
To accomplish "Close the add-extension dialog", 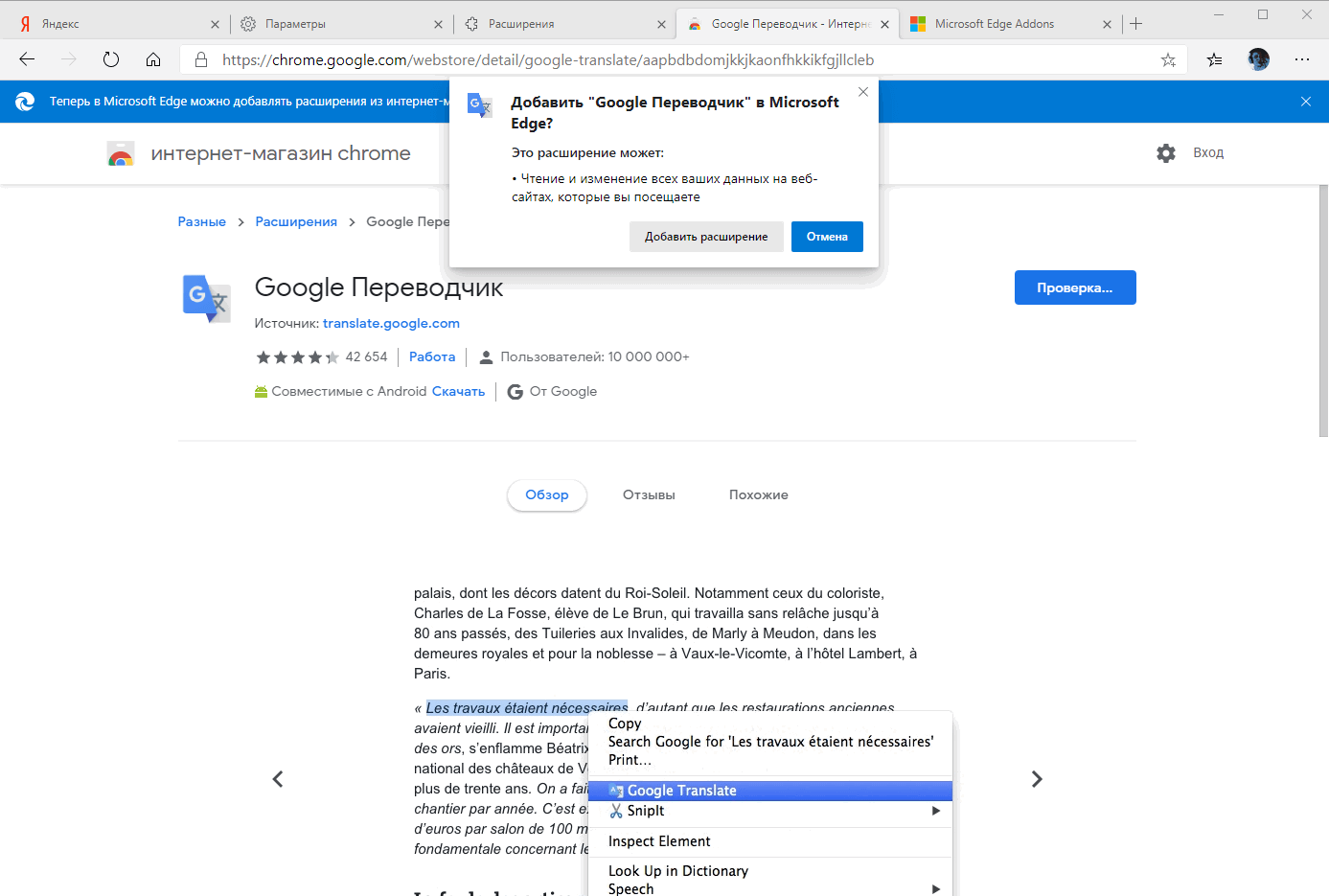I will (x=863, y=92).
